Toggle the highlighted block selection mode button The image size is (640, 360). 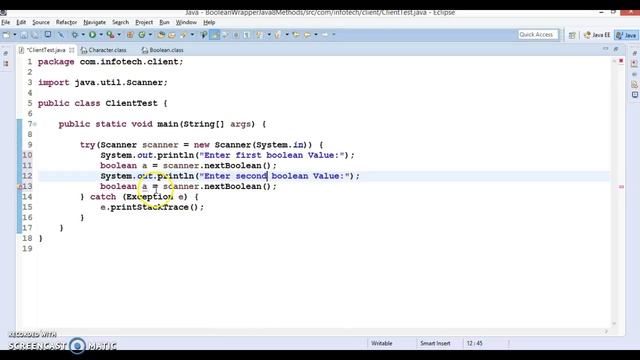[x=215, y=35]
